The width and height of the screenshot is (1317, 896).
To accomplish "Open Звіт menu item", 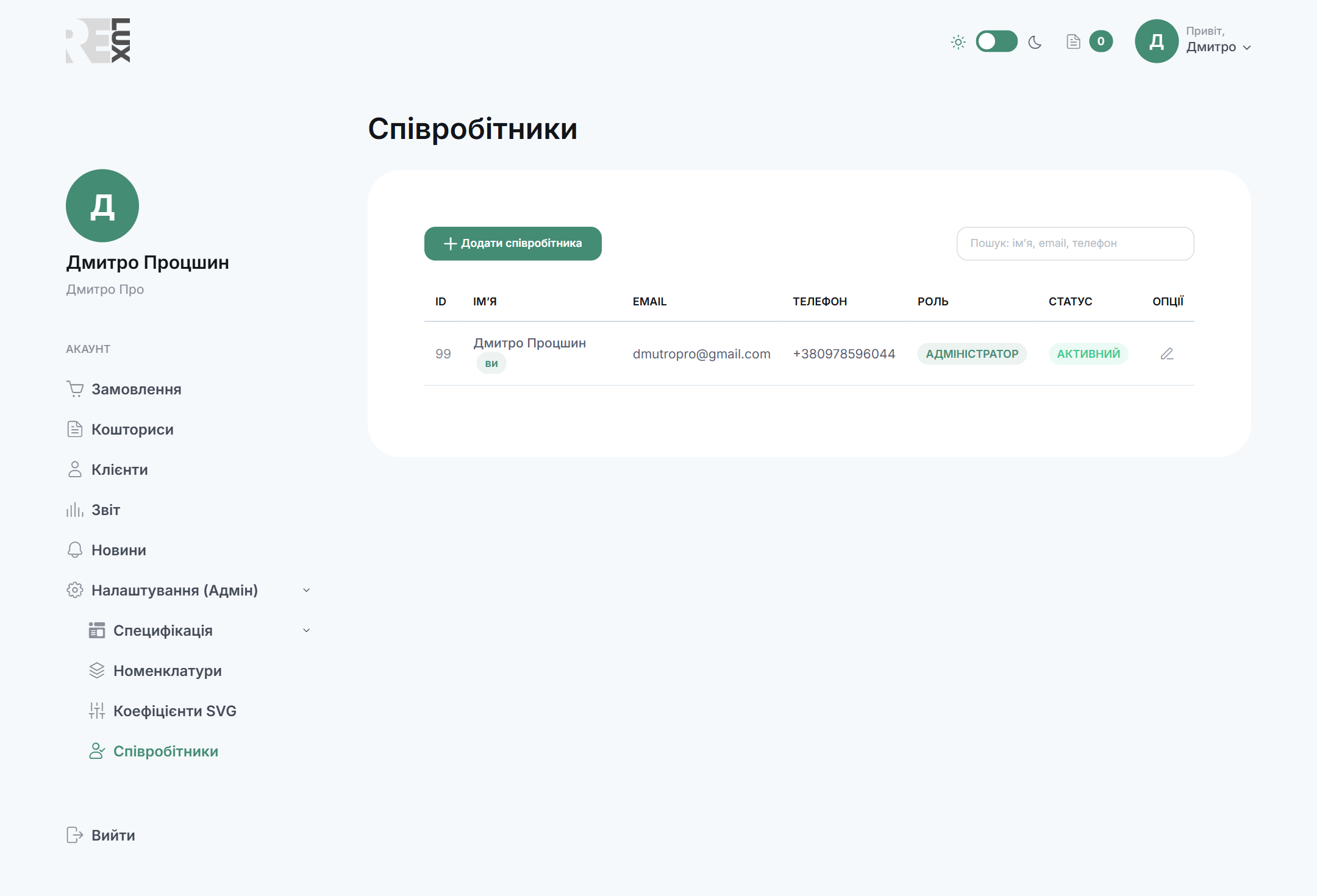I will tap(105, 510).
